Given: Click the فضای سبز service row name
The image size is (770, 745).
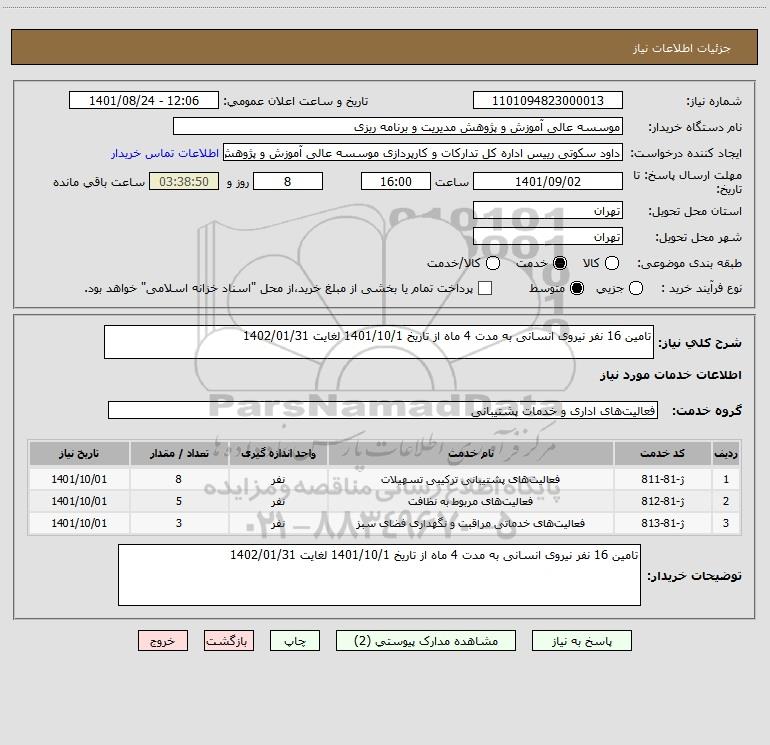Looking at the screenshot, I should (470, 524).
